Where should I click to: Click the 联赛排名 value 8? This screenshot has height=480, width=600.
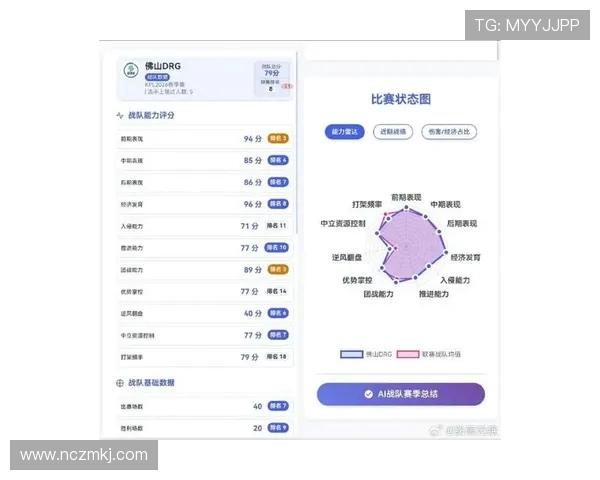[271, 89]
